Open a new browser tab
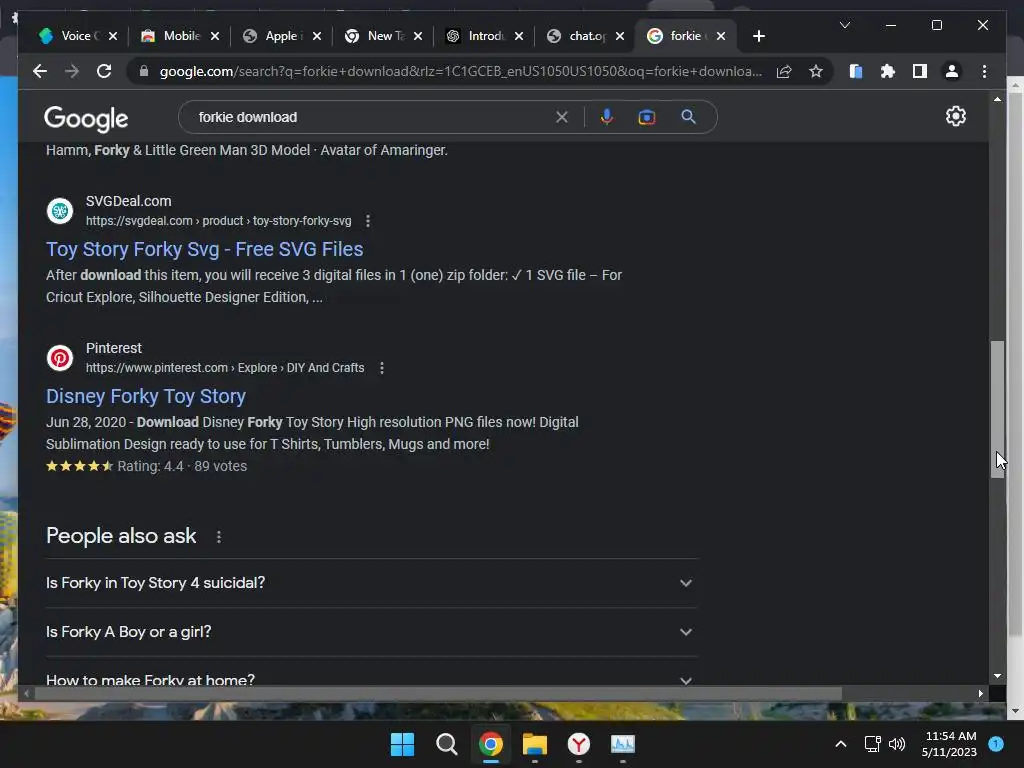This screenshot has width=1024, height=768. click(758, 36)
